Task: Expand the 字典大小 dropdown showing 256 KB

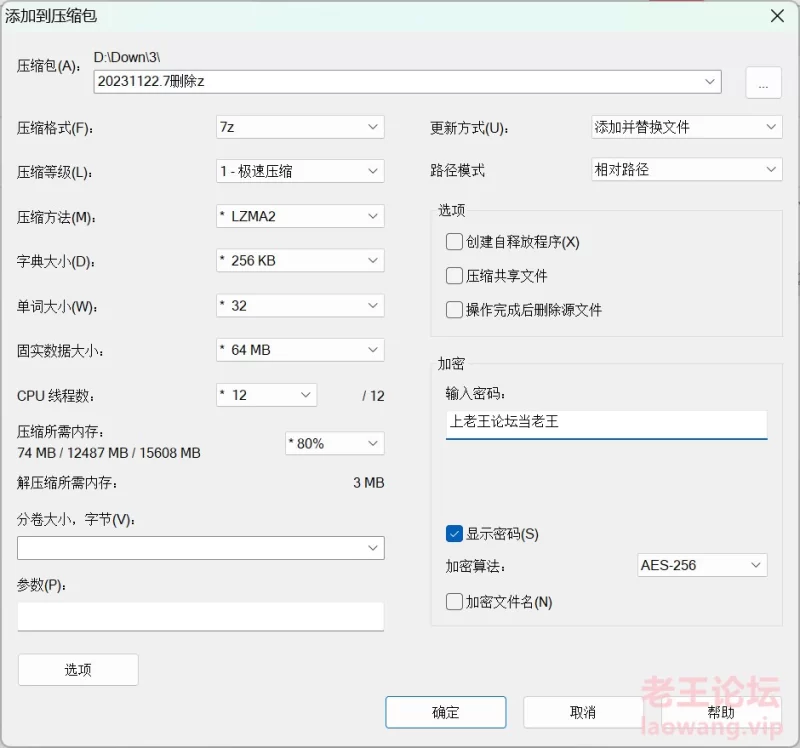Action: pyautogui.click(x=300, y=260)
